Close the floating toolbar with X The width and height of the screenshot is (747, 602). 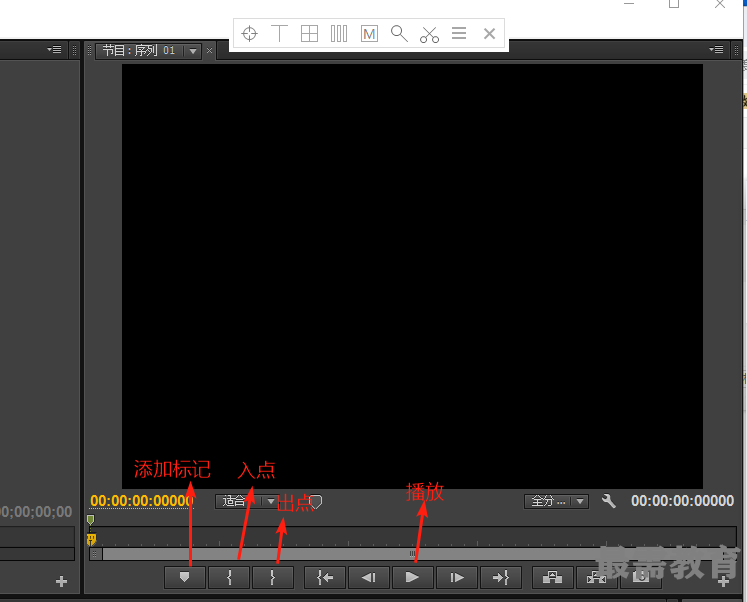point(489,34)
